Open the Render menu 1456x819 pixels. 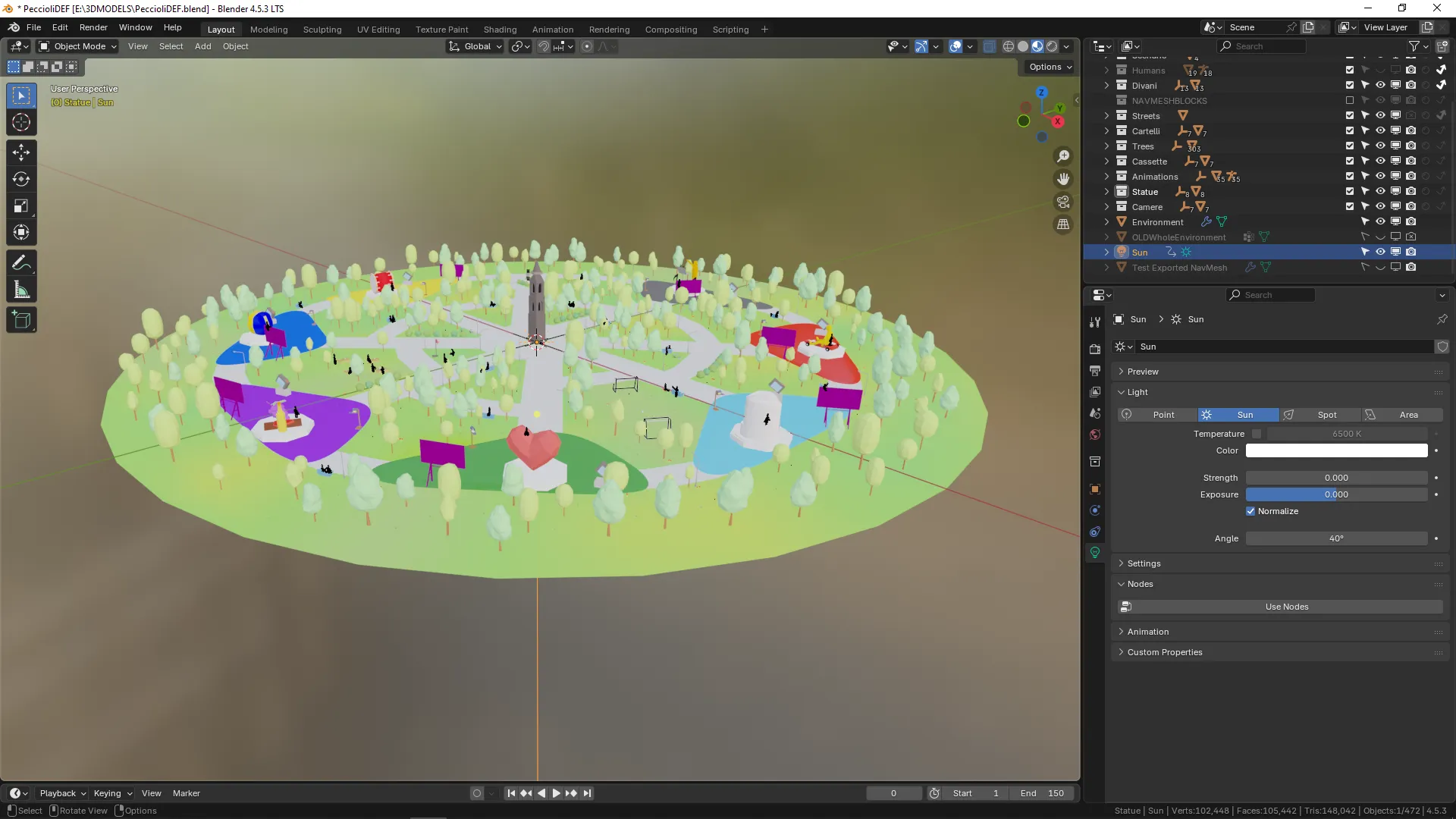tap(93, 27)
